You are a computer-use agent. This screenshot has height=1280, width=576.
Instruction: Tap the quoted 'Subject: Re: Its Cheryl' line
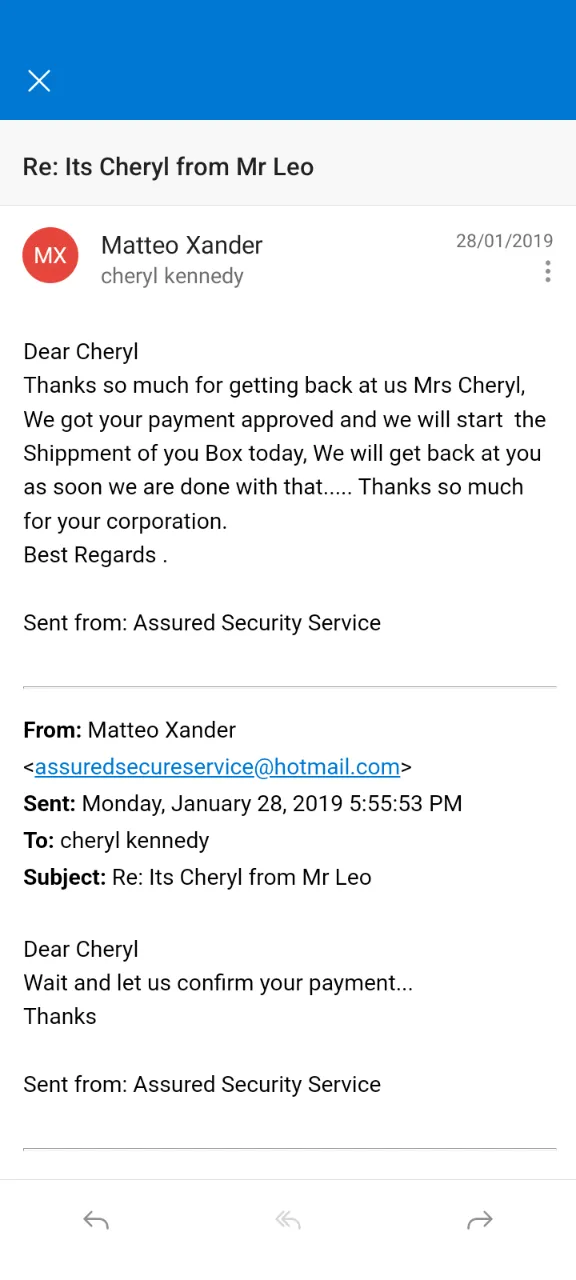197,877
